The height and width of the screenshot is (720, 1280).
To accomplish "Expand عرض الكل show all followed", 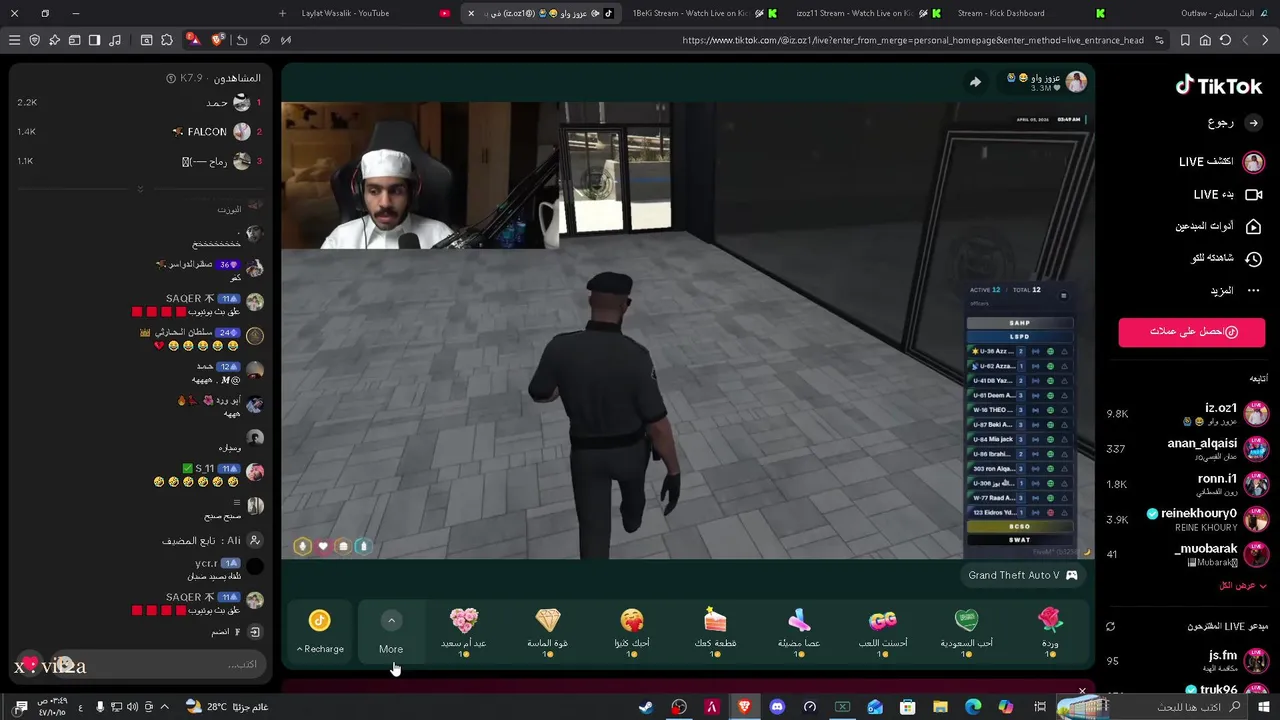I will (1242, 586).
